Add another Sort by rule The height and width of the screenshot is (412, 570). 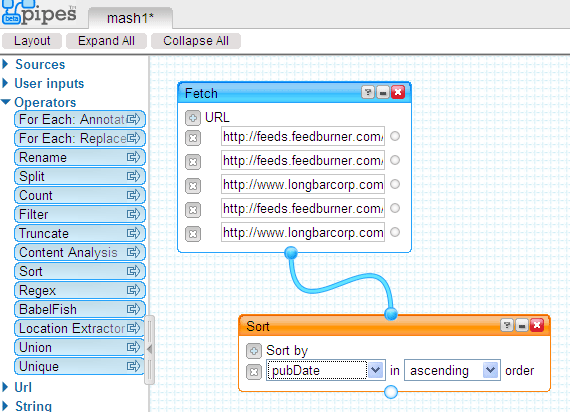pyautogui.click(x=254, y=351)
